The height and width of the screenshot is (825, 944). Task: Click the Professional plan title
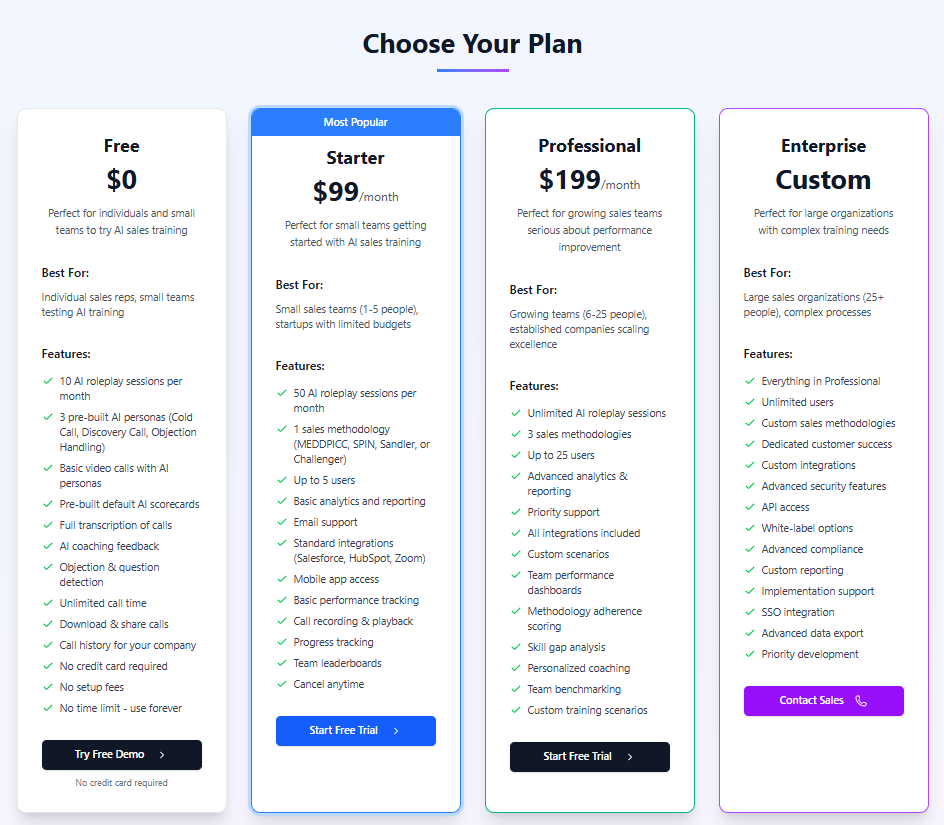589,146
